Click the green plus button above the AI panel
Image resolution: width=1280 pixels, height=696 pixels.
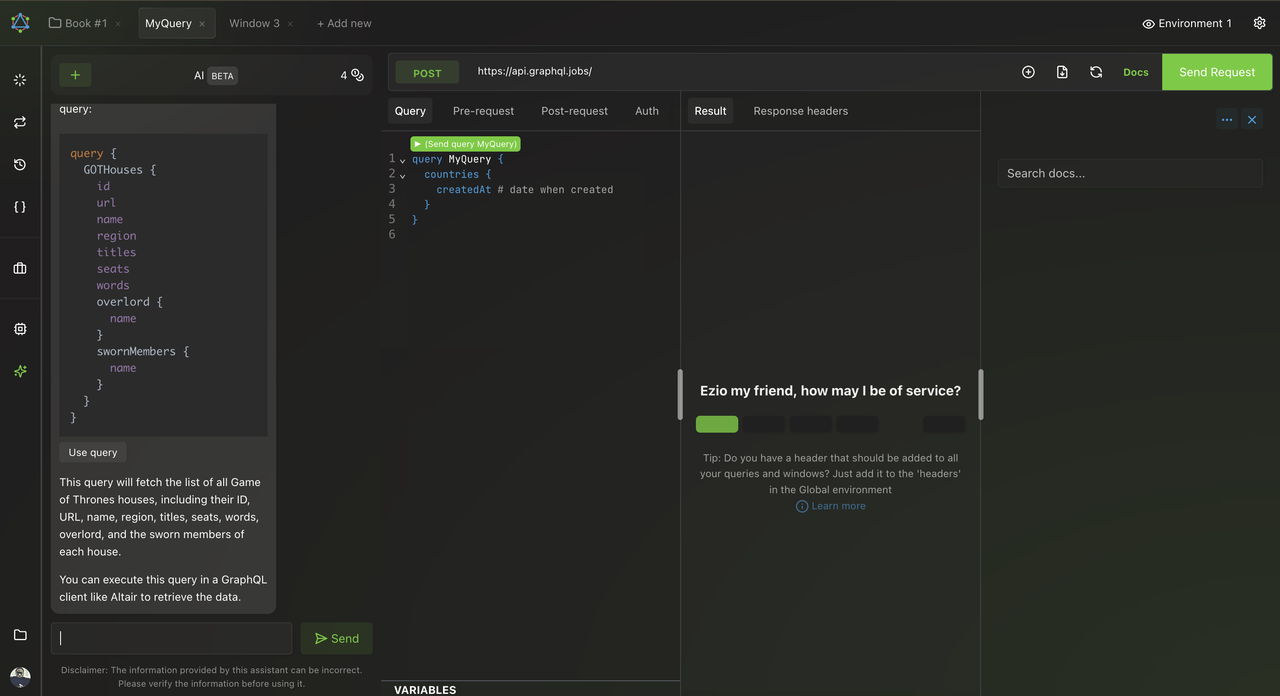(74, 74)
